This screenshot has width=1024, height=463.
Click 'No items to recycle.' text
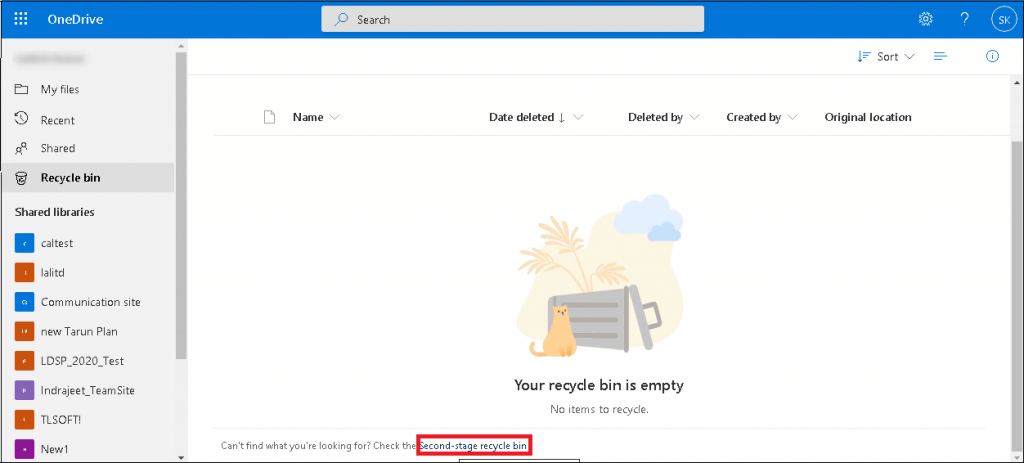[599, 409]
